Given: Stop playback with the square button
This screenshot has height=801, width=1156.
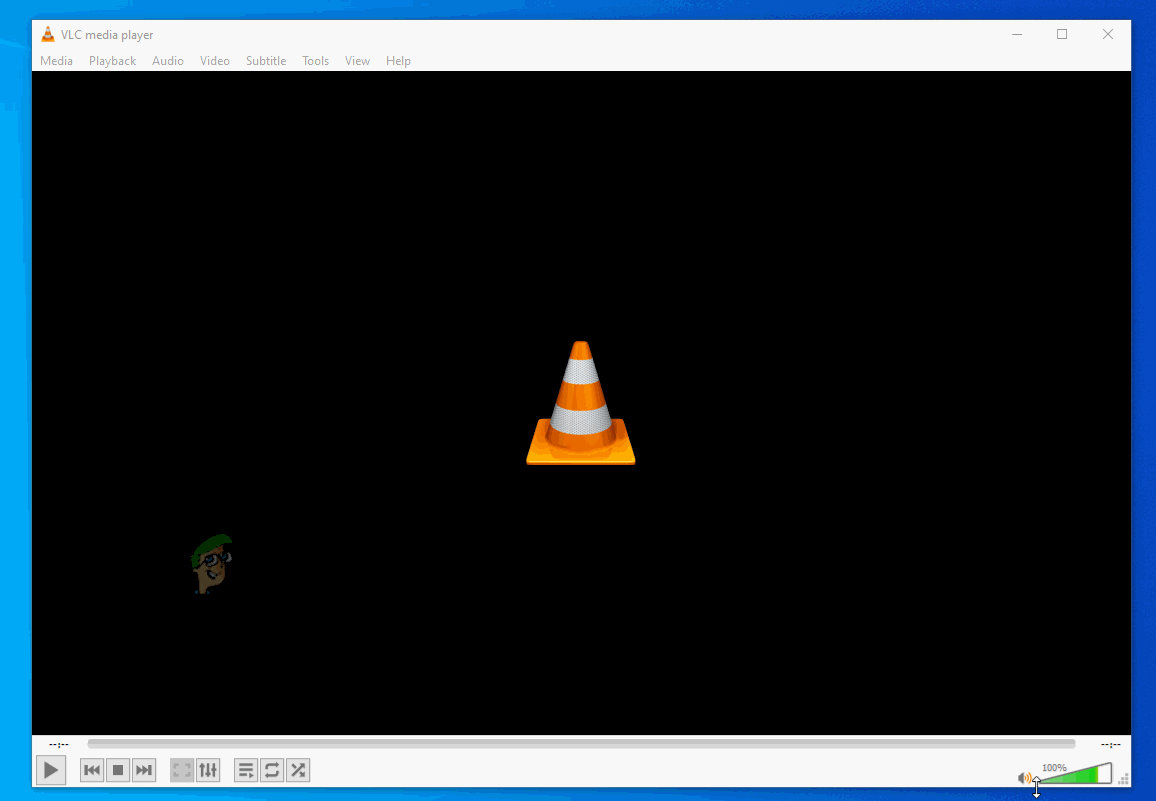Looking at the screenshot, I should (118, 771).
